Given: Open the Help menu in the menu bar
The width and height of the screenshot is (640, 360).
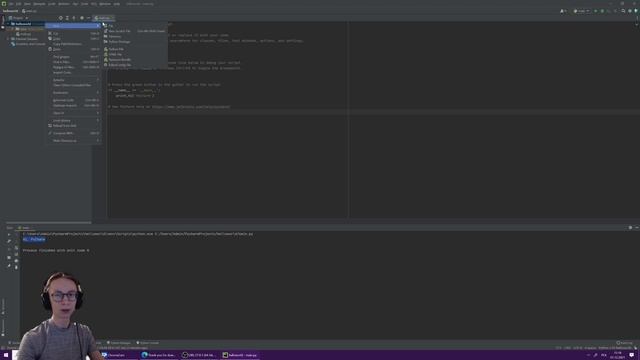Looking at the screenshot, I should point(117,4).
